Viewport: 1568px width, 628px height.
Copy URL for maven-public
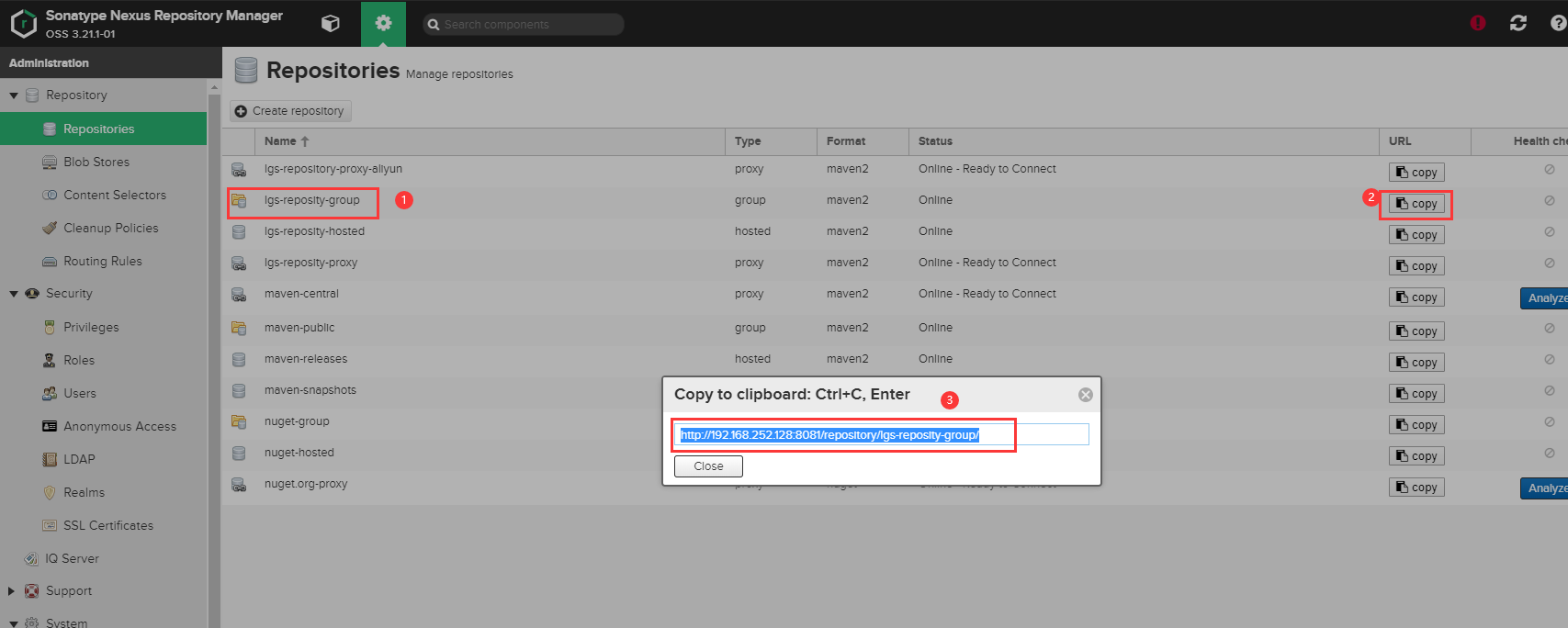[x=1416, y=331]
